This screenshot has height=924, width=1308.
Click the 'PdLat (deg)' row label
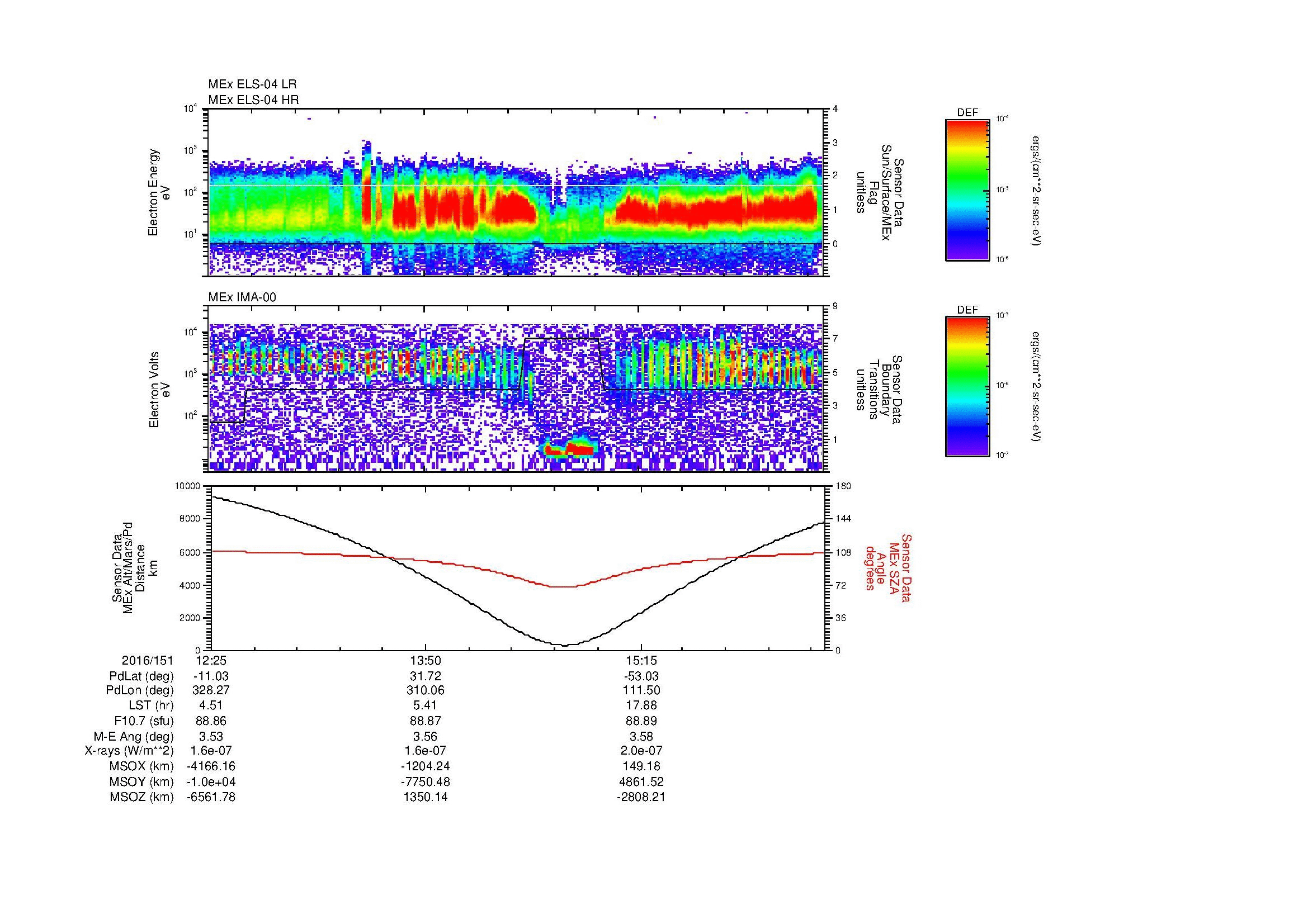click(x=141, y=676)
